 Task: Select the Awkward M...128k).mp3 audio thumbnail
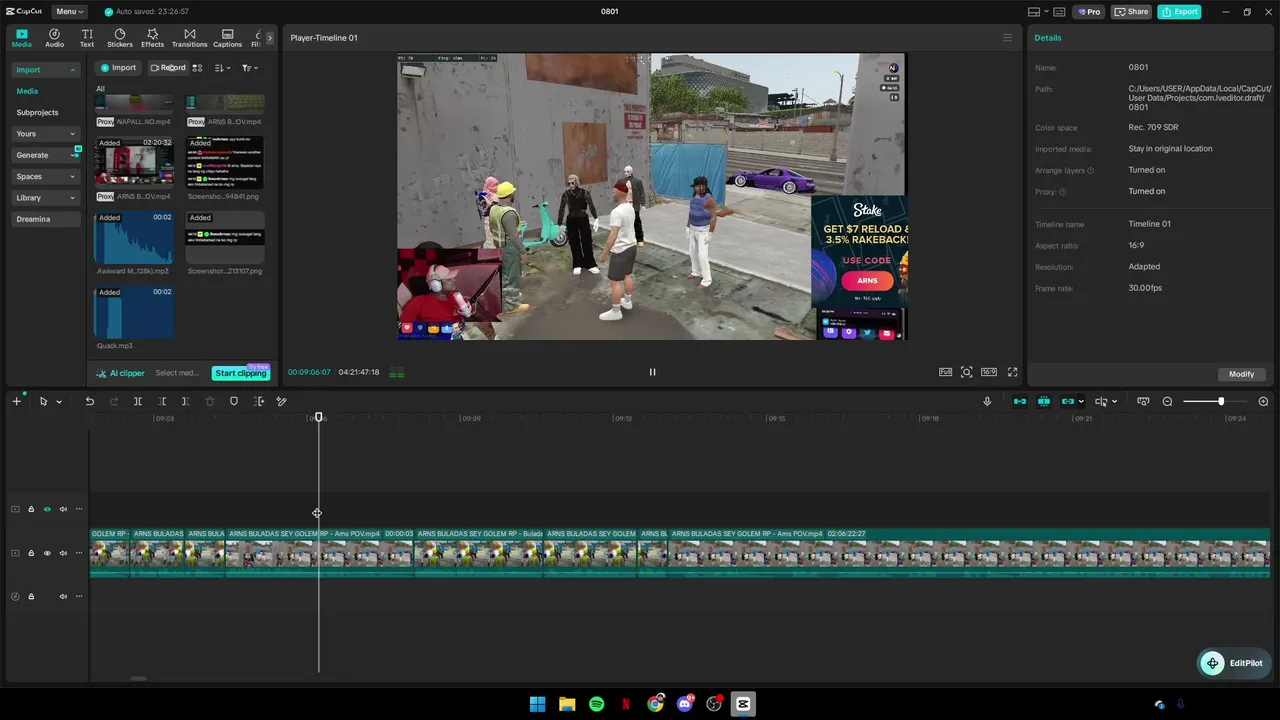click(x=133, y=238)
